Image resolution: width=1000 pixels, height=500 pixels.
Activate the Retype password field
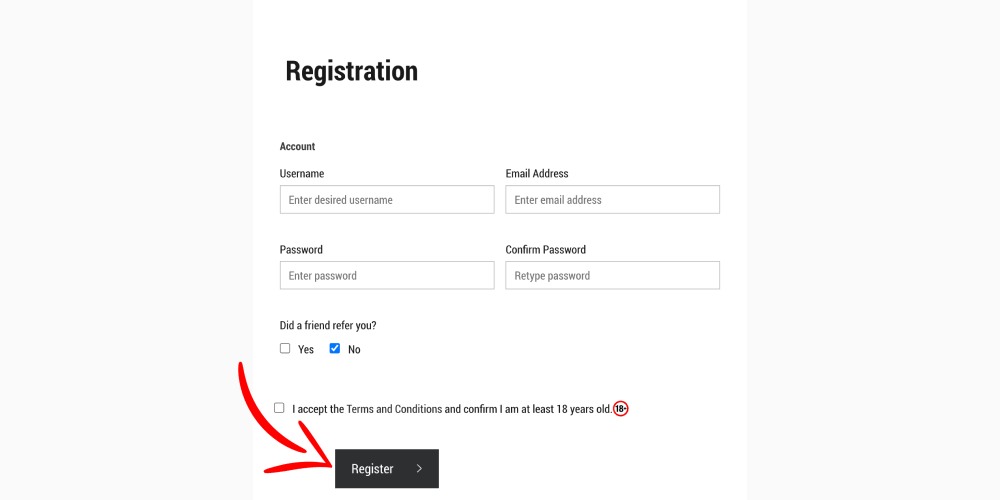(612, 276)
